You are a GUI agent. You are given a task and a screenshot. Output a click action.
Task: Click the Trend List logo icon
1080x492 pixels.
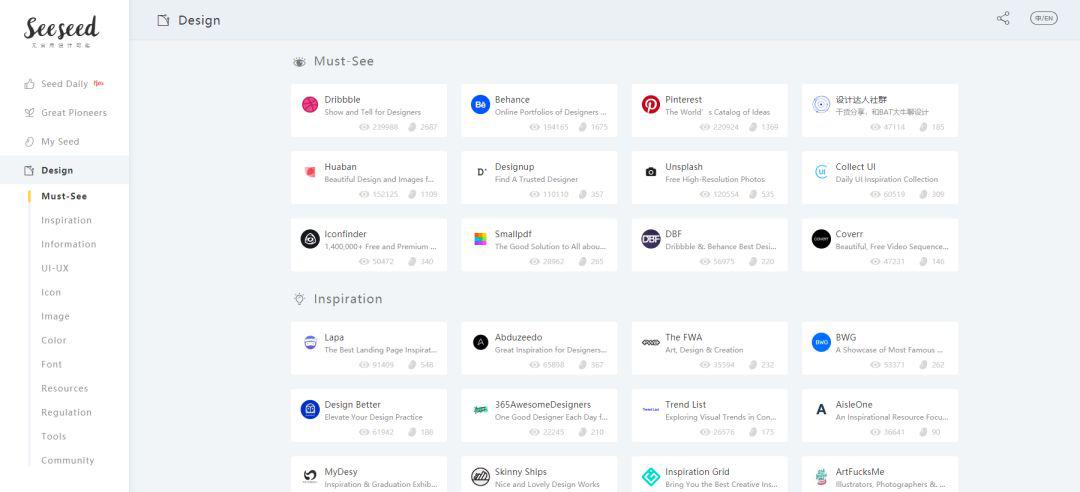click(651, 409)
